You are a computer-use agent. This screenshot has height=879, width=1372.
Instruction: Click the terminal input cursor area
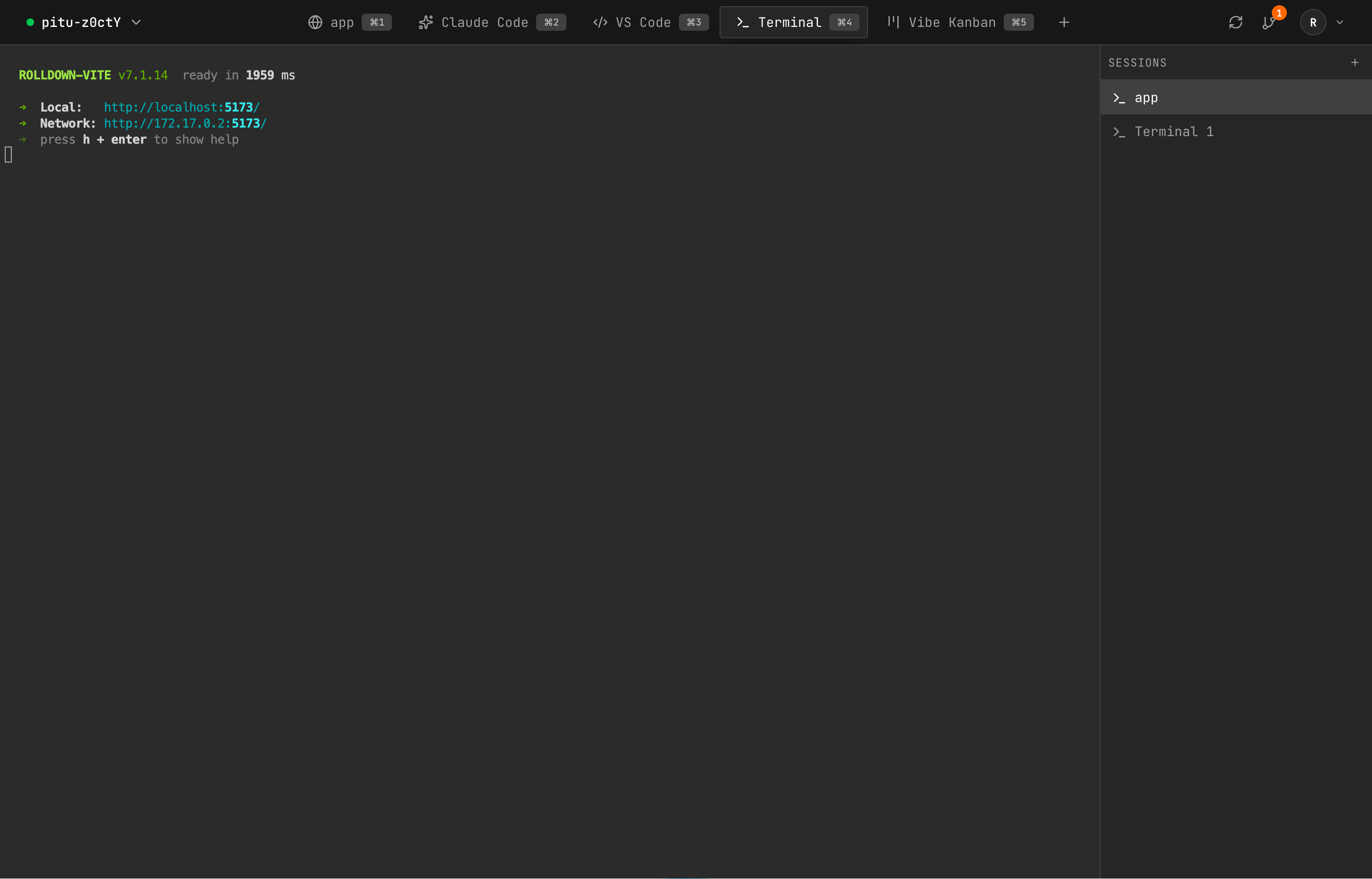[8, 154]
